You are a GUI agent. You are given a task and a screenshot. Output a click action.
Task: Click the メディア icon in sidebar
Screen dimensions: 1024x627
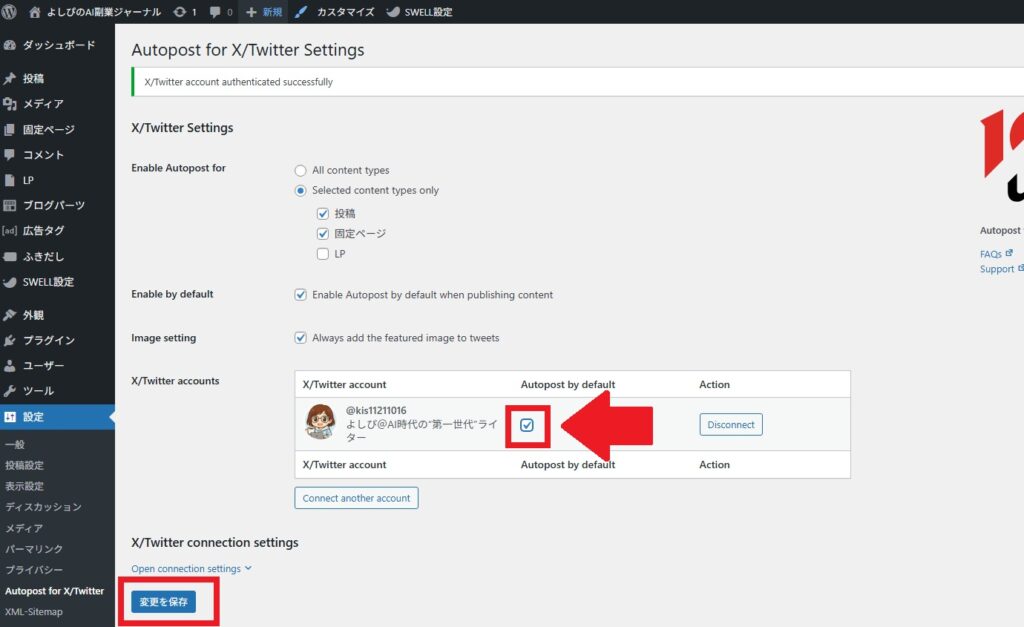point(10,104)
